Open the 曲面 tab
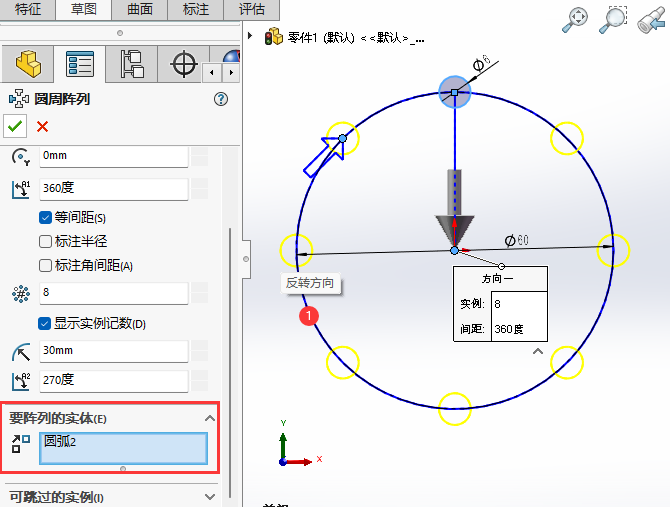This screenshot has height=507, width=670. tap(140, 9)
